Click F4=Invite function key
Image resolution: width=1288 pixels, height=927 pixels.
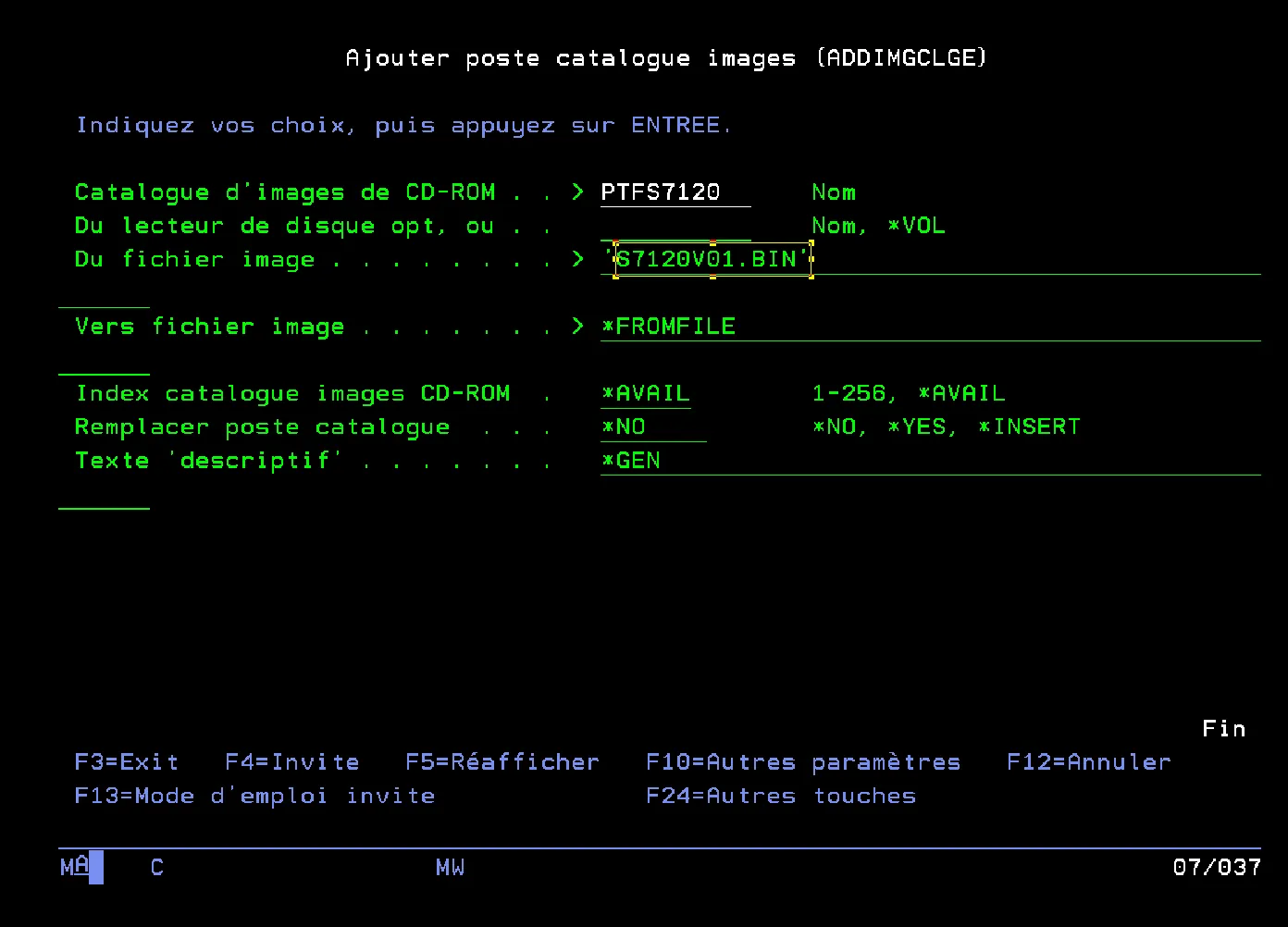tap(292, 762)
